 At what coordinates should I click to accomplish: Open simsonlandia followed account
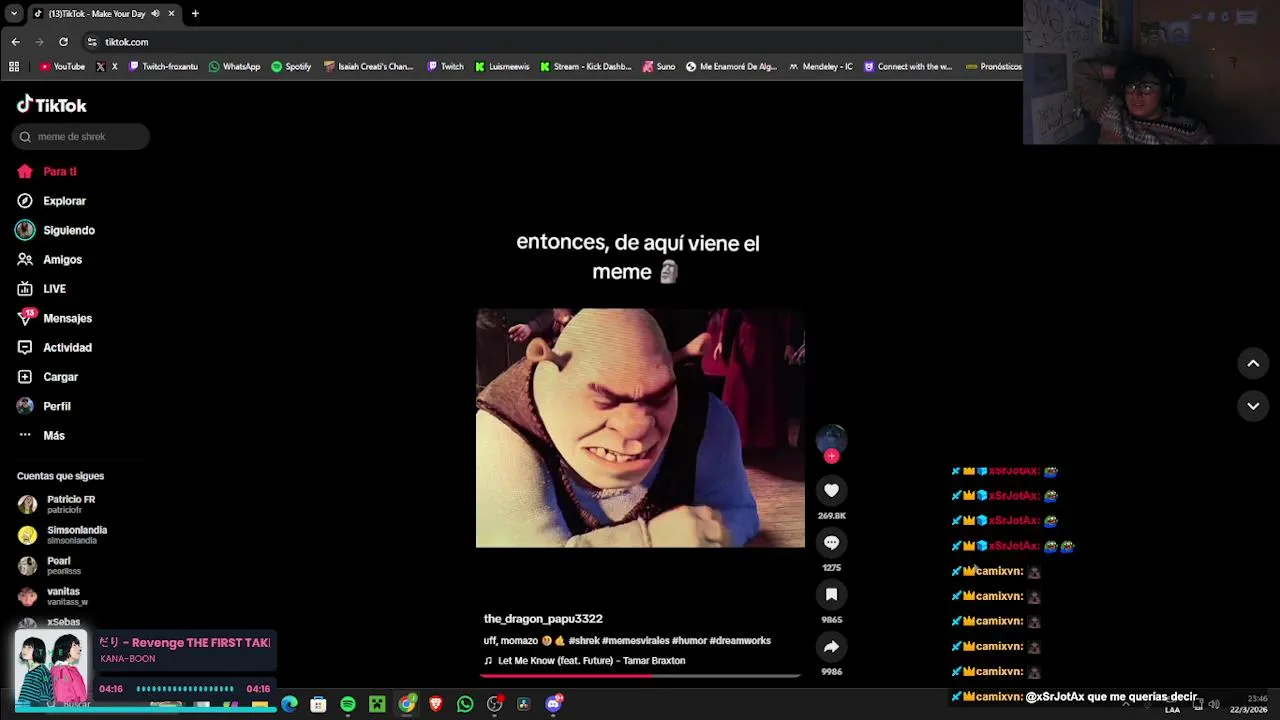pyautogui.click(x=62, y=535)
